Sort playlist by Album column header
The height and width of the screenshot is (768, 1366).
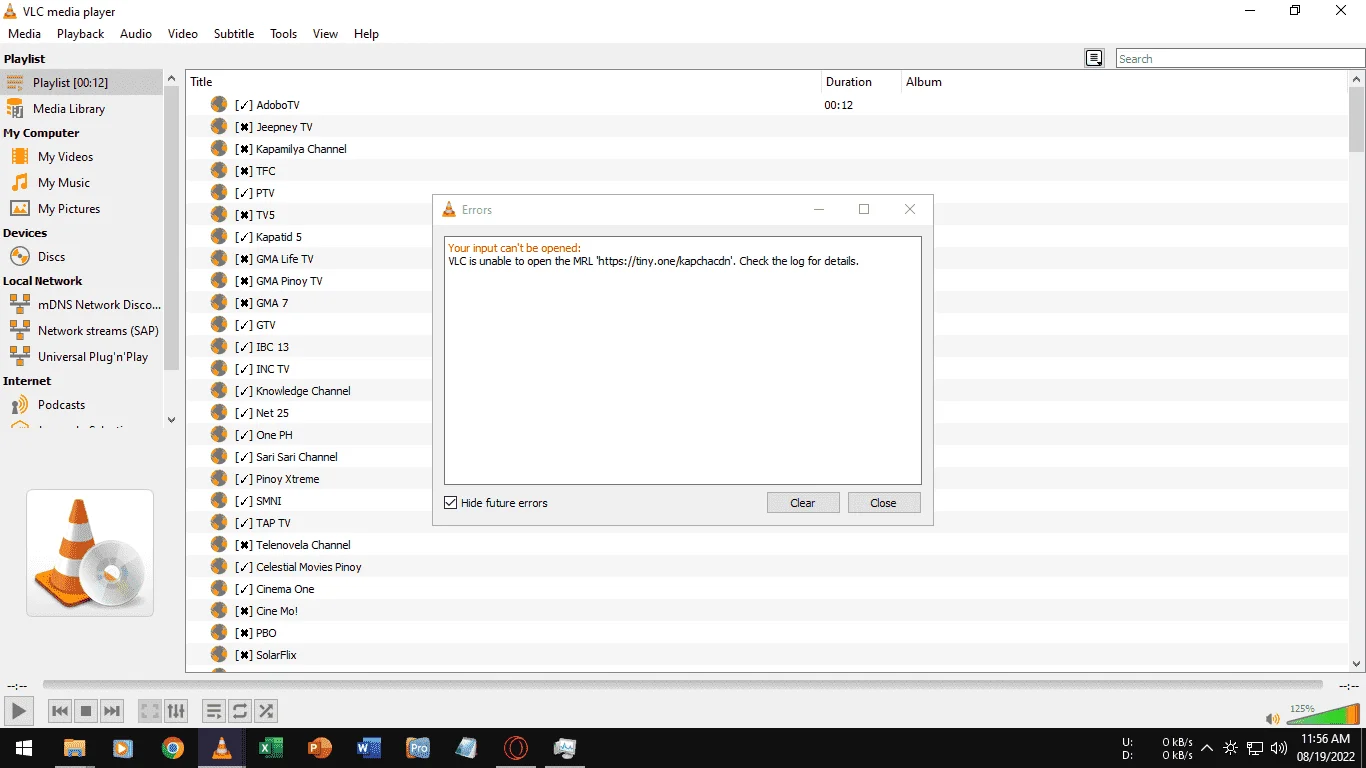pos(1125,82)
